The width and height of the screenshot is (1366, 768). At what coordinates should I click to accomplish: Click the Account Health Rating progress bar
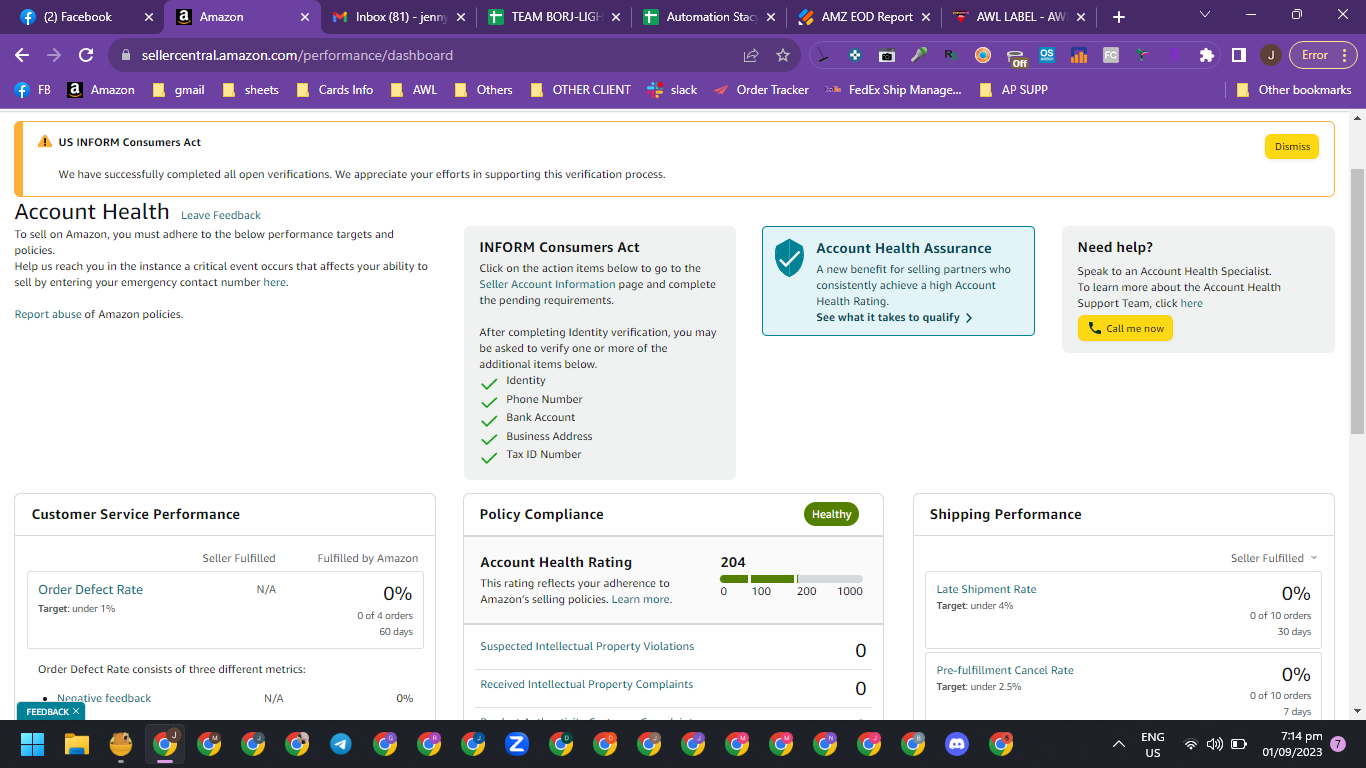(x=791, y=579)
